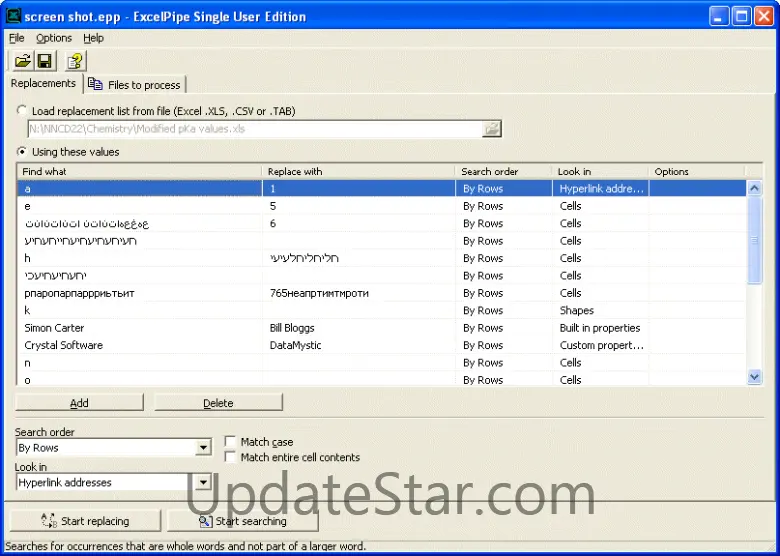Click the "Shapes" Look in cell
The width and height of the screenshot is (780, 556).
pos(600,310)
